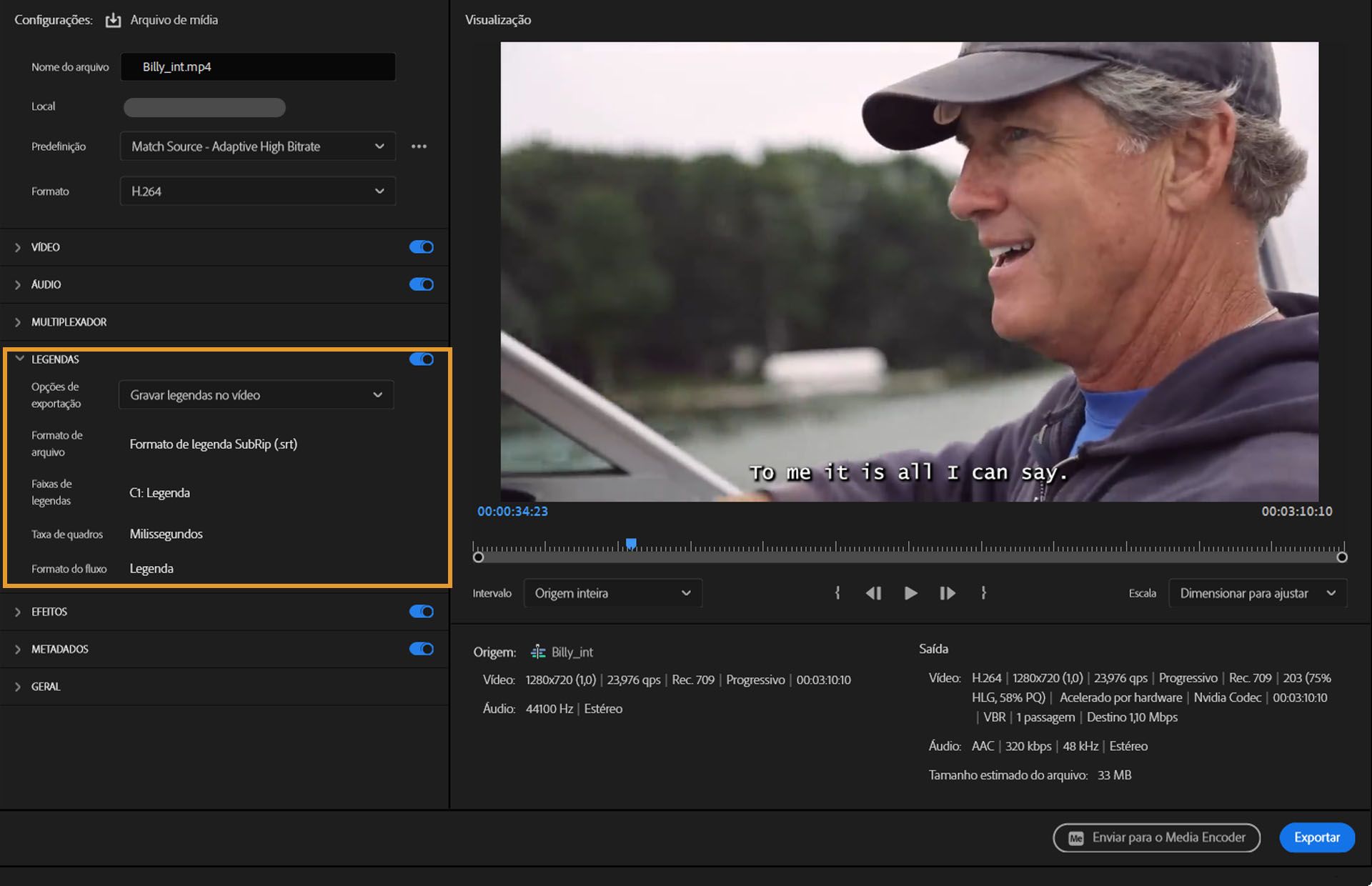Screen dimensions: 1372x886
Task: Send to Media Encoder
Action: (1156, 837)
